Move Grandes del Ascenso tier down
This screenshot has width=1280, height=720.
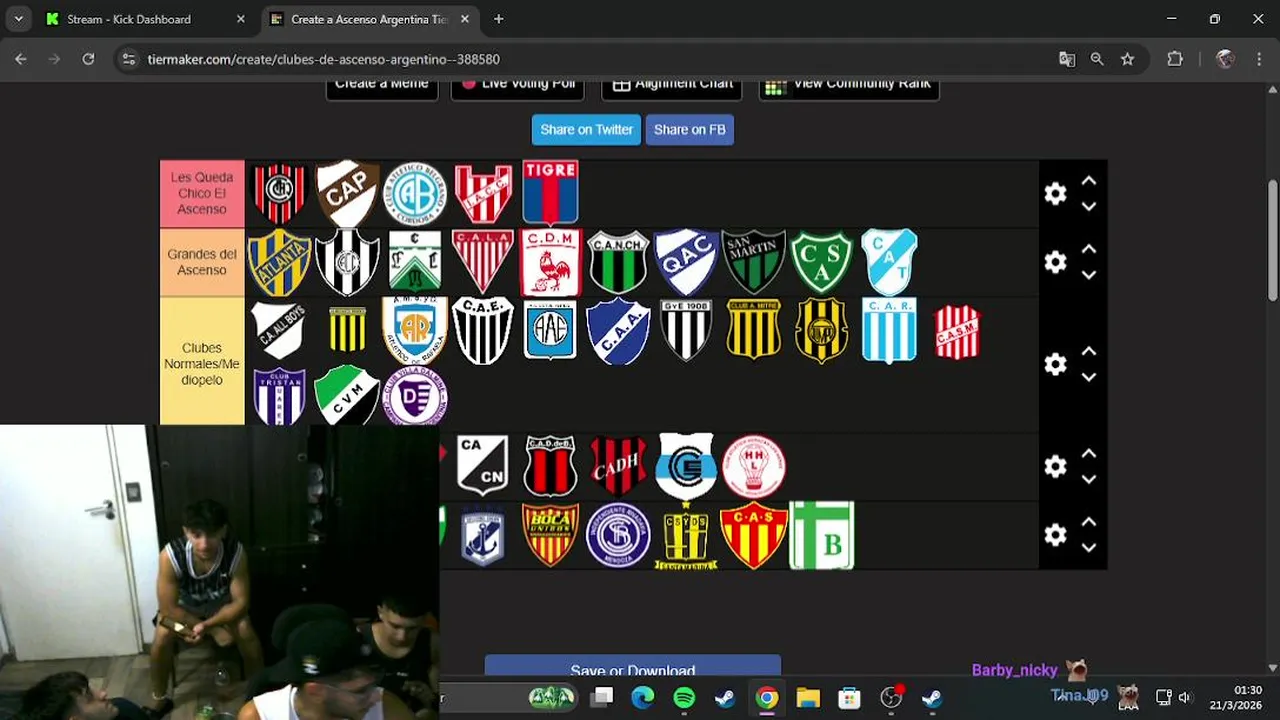click(1089, 276)
